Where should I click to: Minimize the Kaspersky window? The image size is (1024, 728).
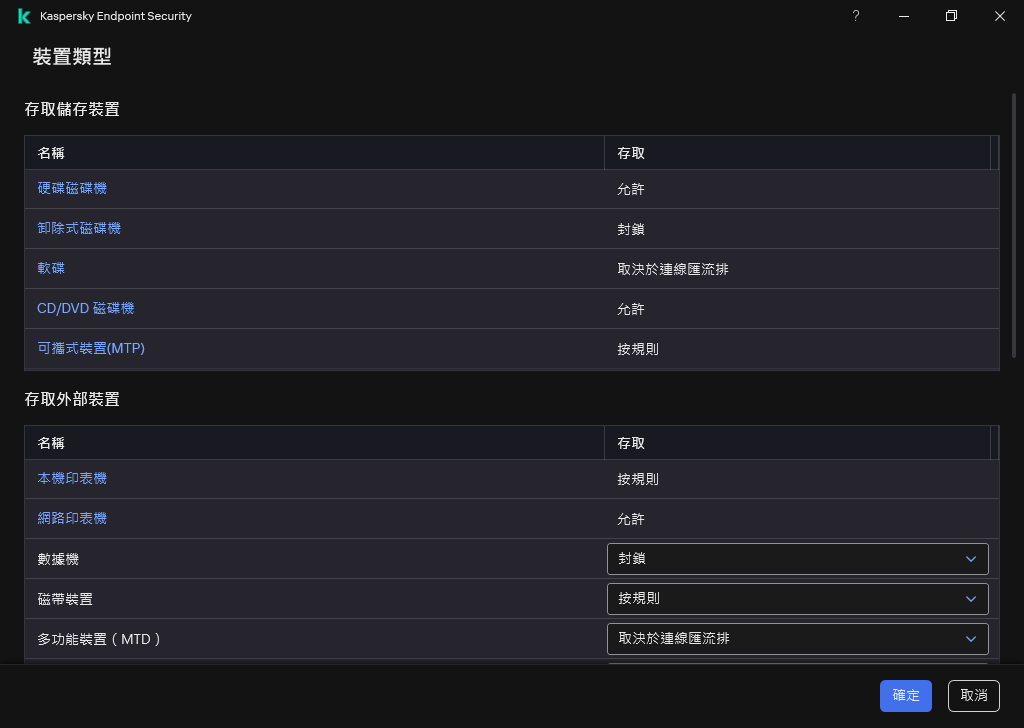coord(904,16)
